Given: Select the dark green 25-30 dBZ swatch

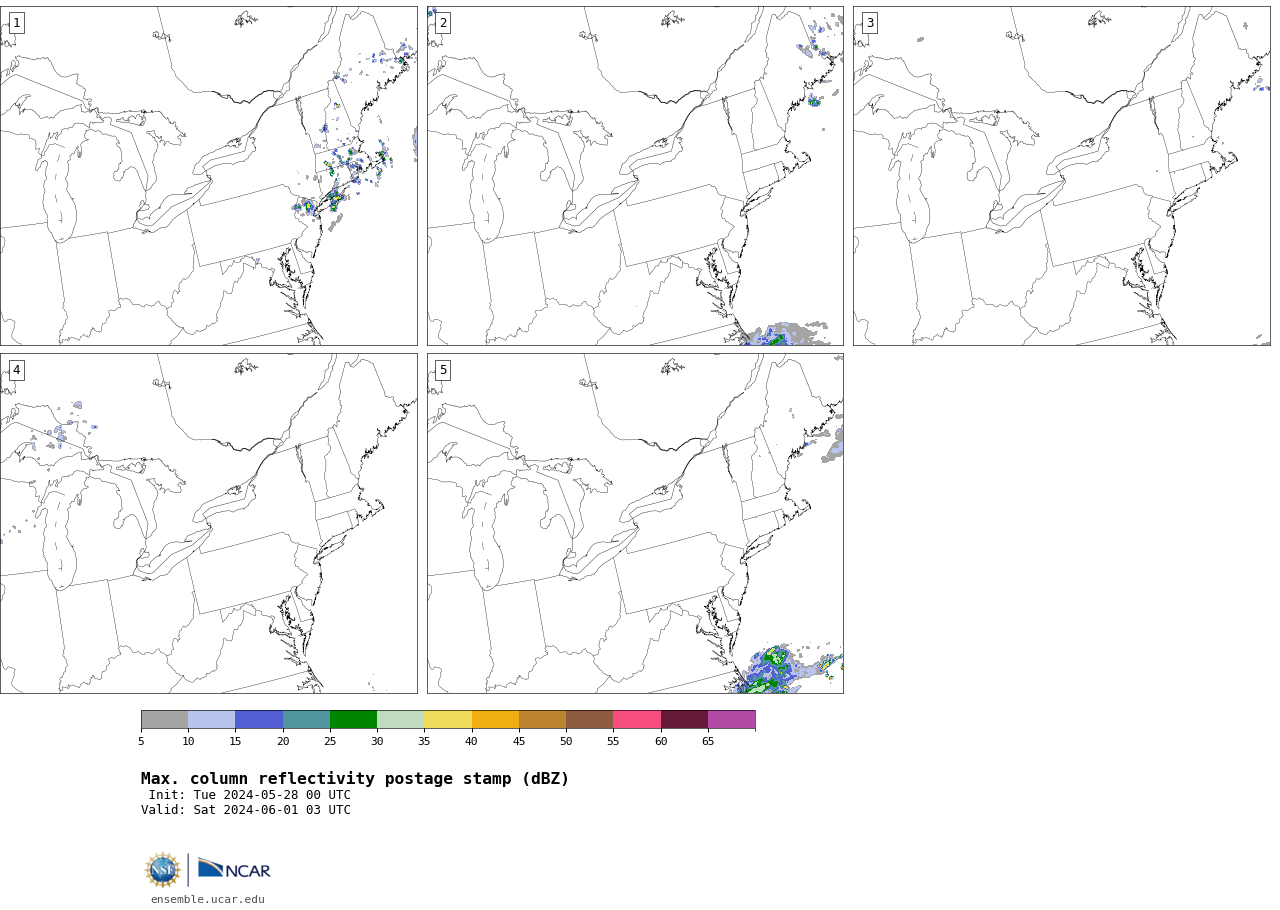Looking at the screenshot, I should pos(353,720).
